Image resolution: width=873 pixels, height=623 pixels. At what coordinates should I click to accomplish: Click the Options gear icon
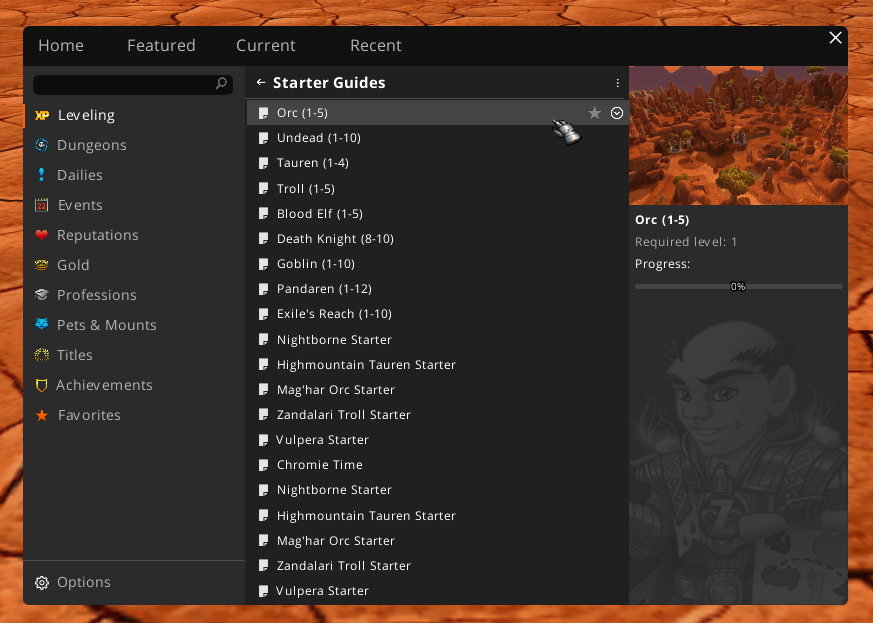41,582
